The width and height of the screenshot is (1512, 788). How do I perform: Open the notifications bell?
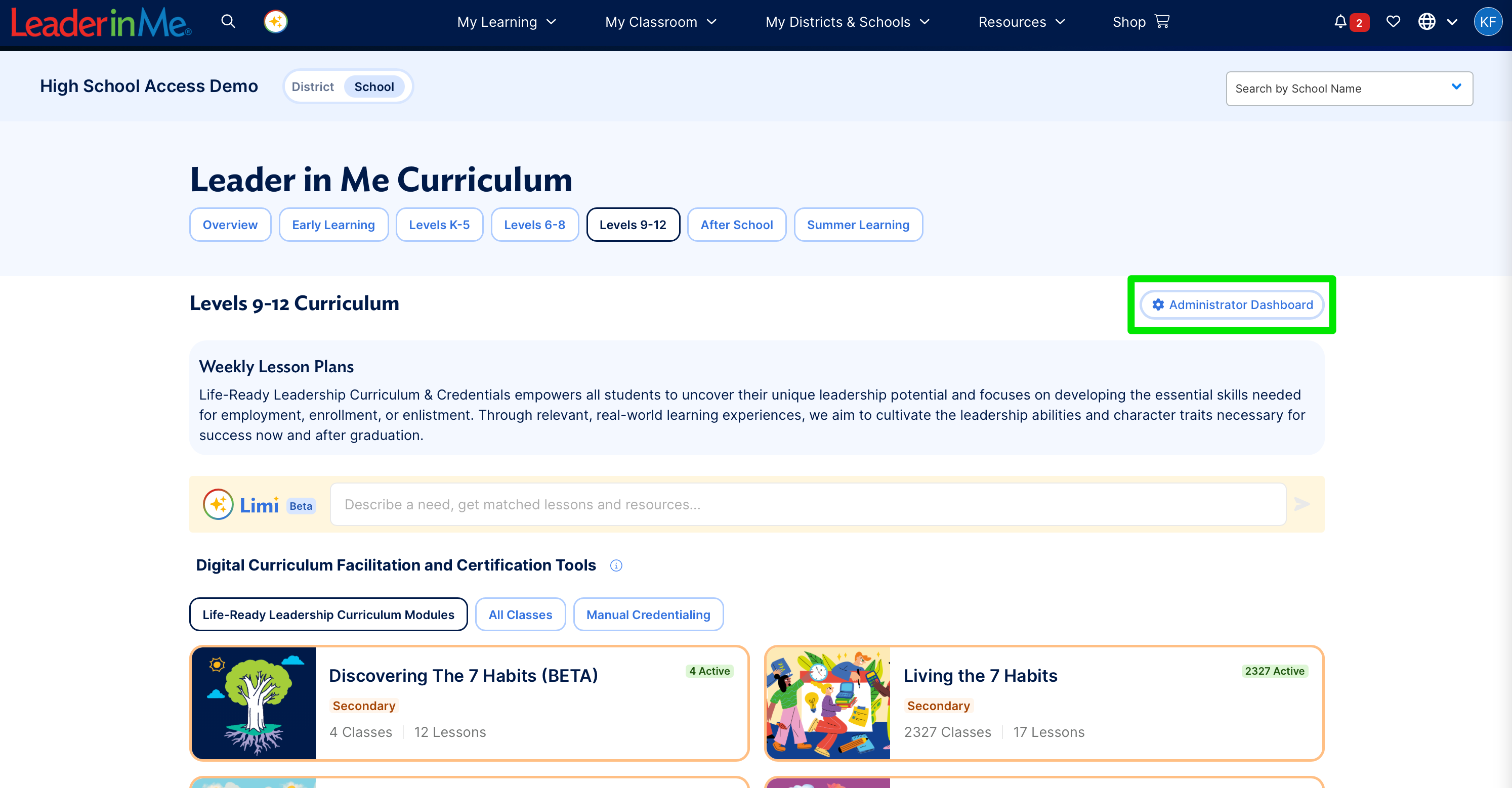(x=1340, y=22)
